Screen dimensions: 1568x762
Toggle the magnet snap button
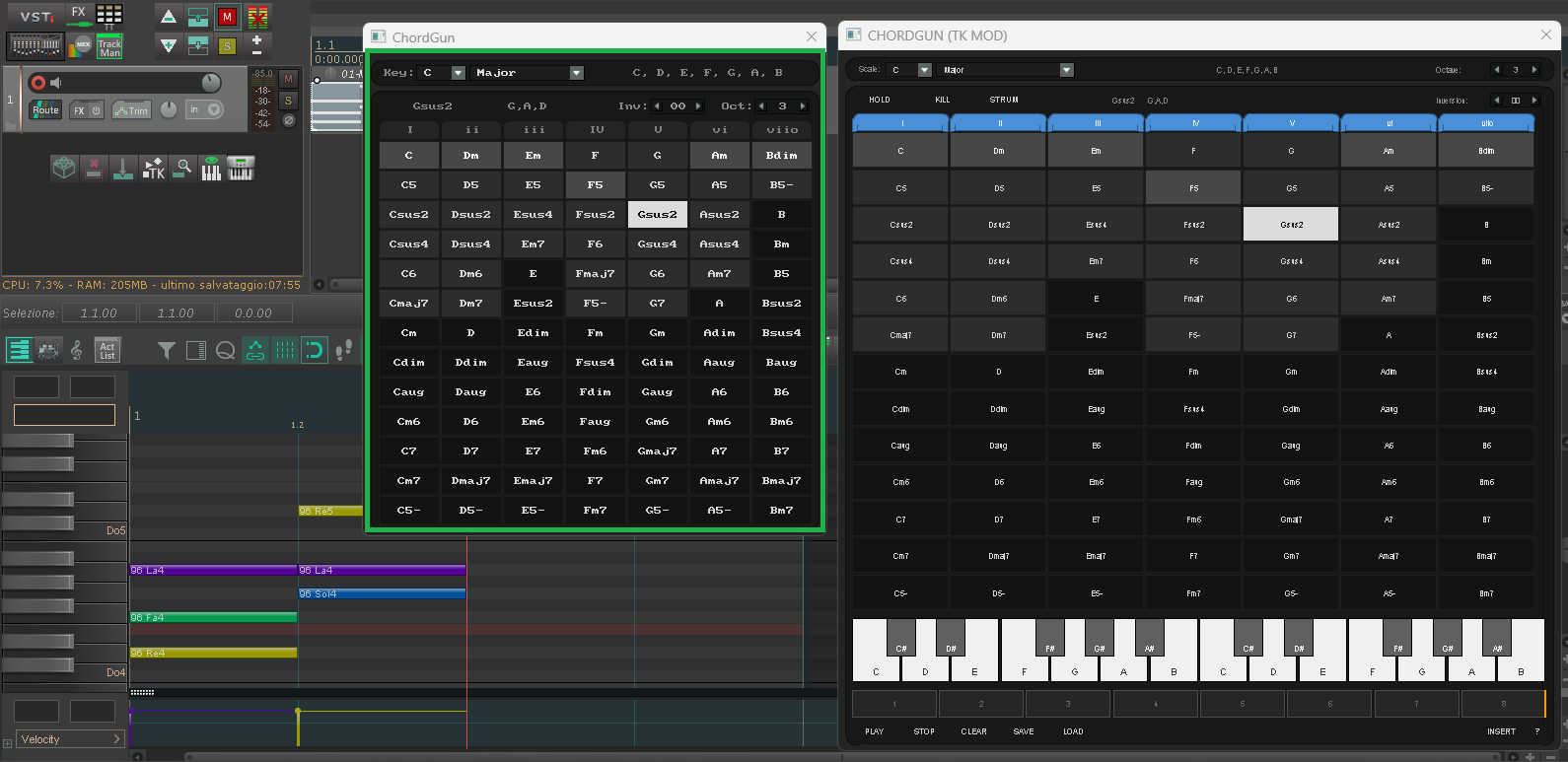click(315, 350)
